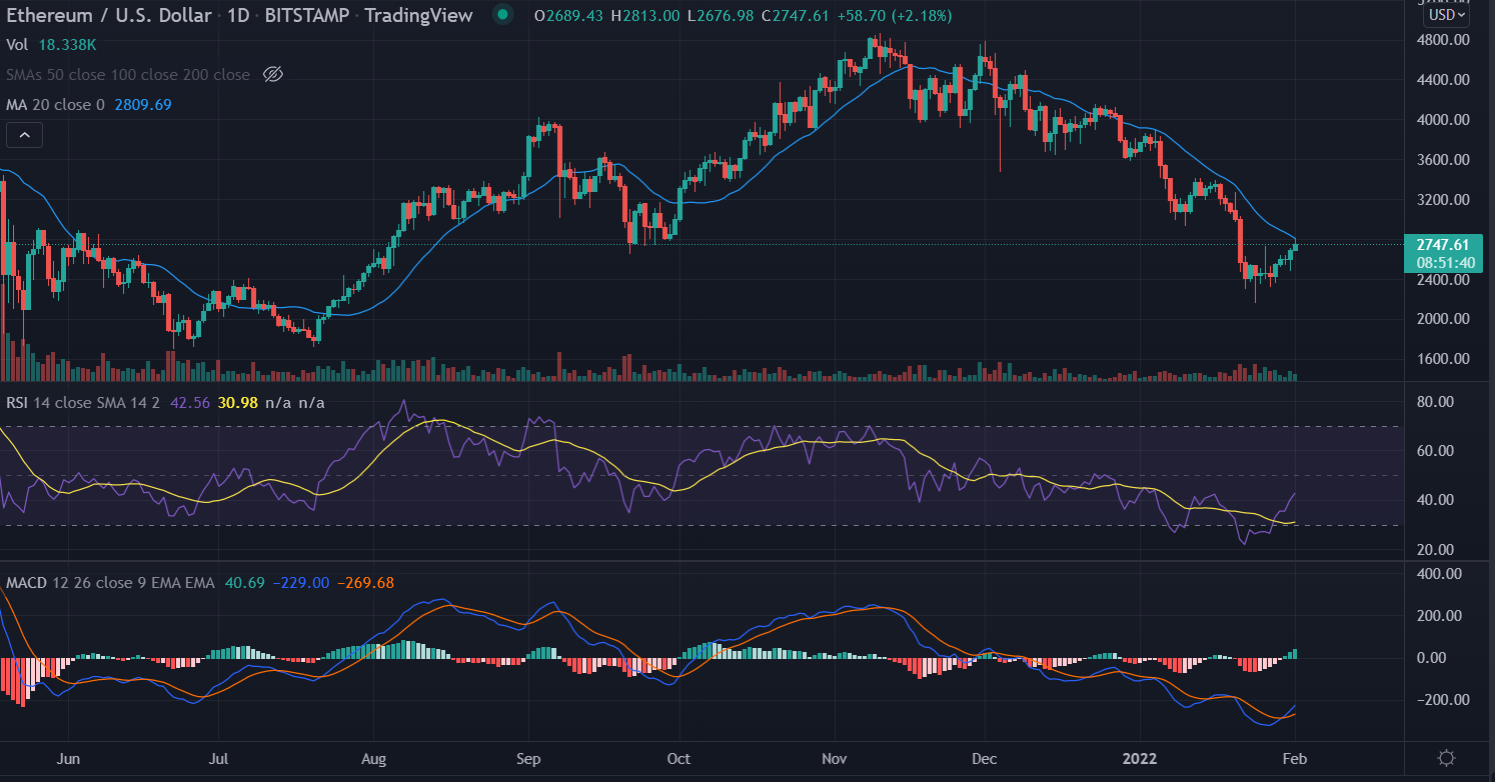Viewport: 1495px width, 782px height.
Task: Select the MA 20 close indicator legend
Action: click(56, 104)
